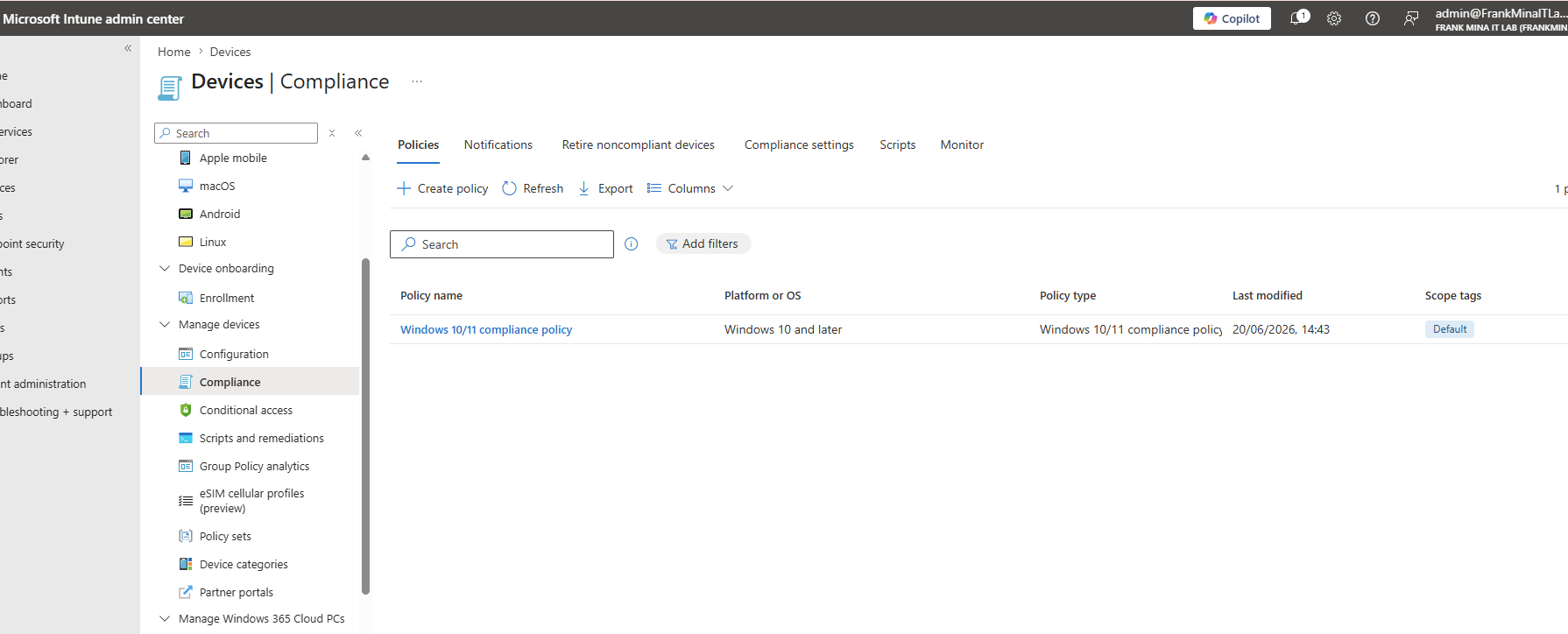Screen dimensions: 1568x634
Task: Open Policy sets from the menu
Action: click(225, 536)
